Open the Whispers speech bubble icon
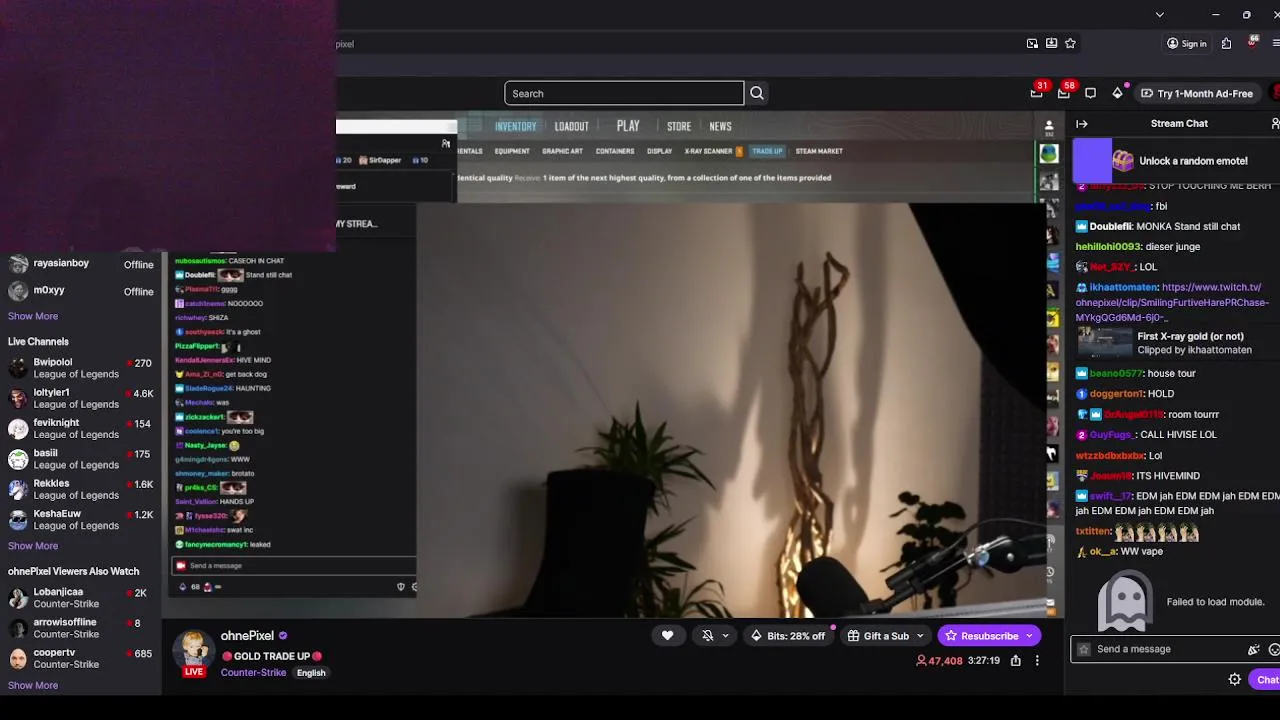Screen dimensions: 1280x720 tap(1091, 93)
